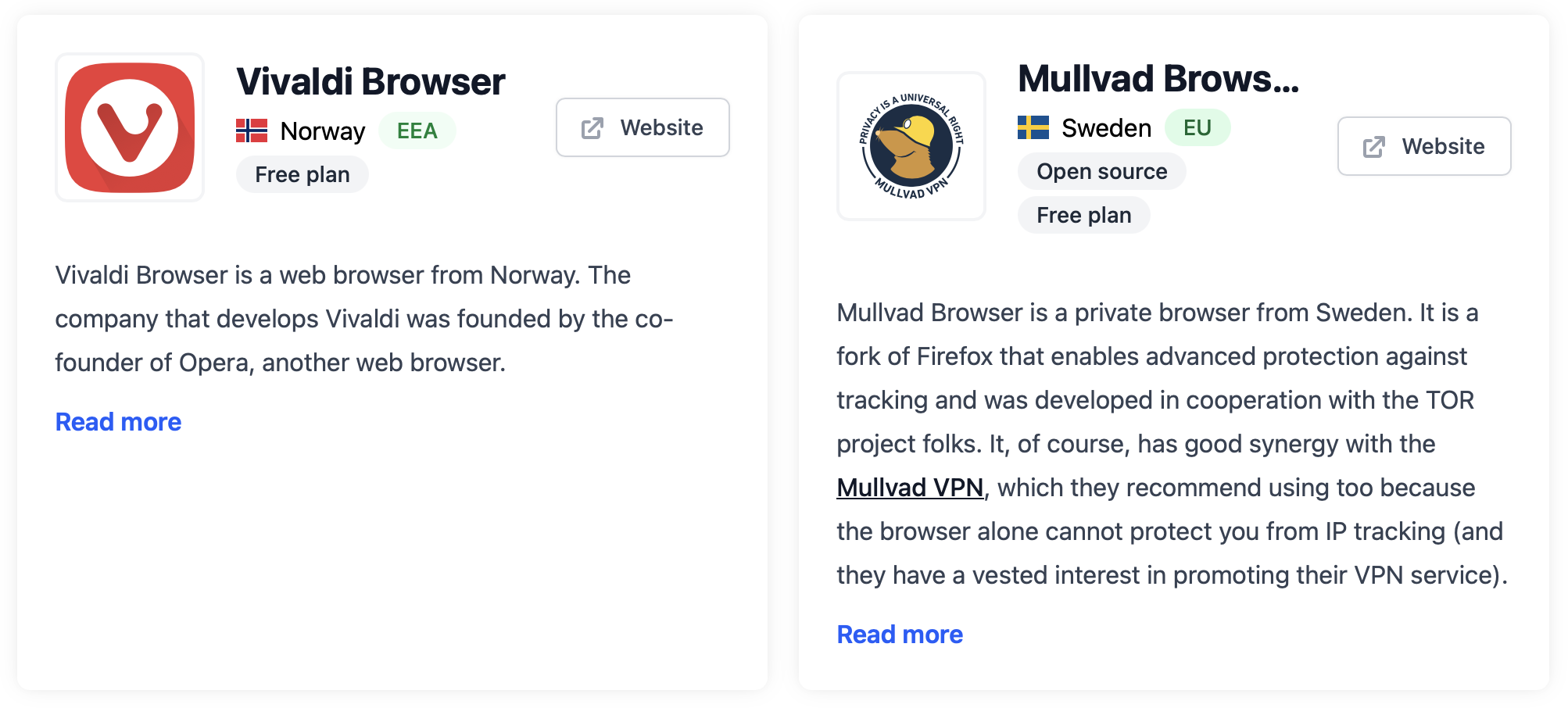The width and height of the screenshot is (1568, 708).
Task: Click the Sweden flag icon
Action: 1033,127
